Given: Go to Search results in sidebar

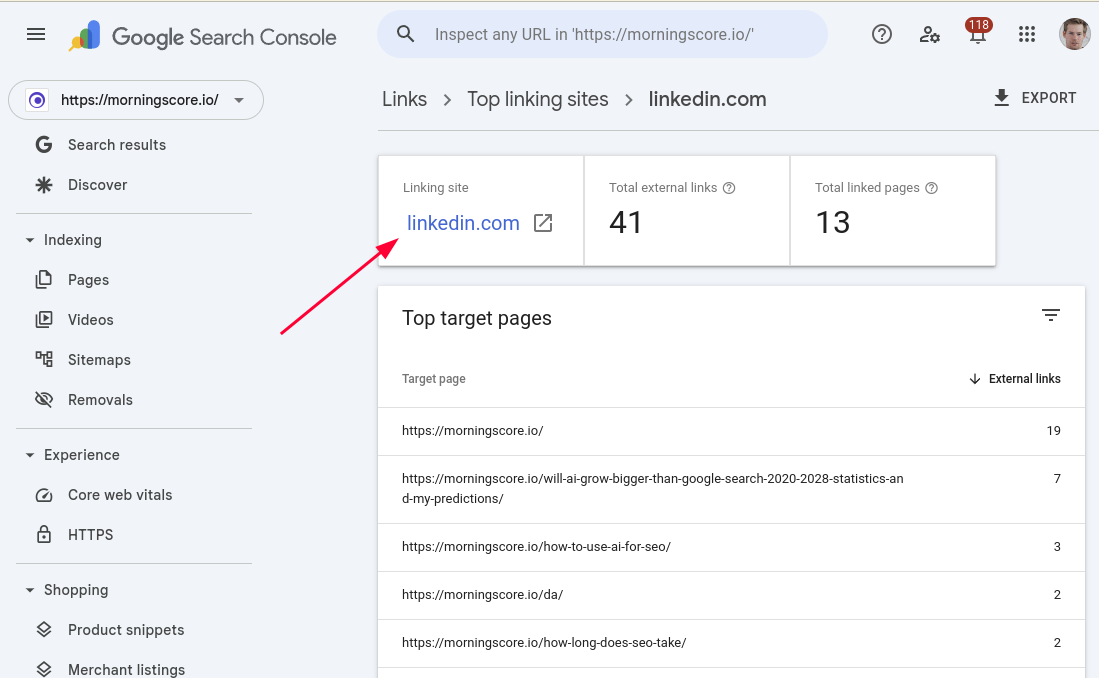Looking at the screenshot, I should 116,145.
